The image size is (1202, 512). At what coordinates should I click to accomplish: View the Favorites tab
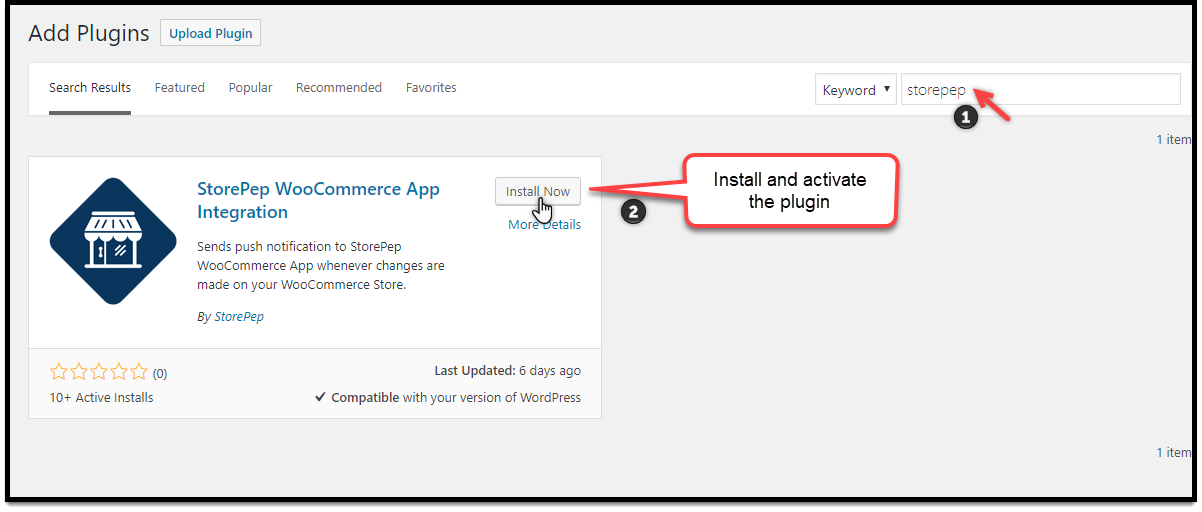tap(431, 88)
